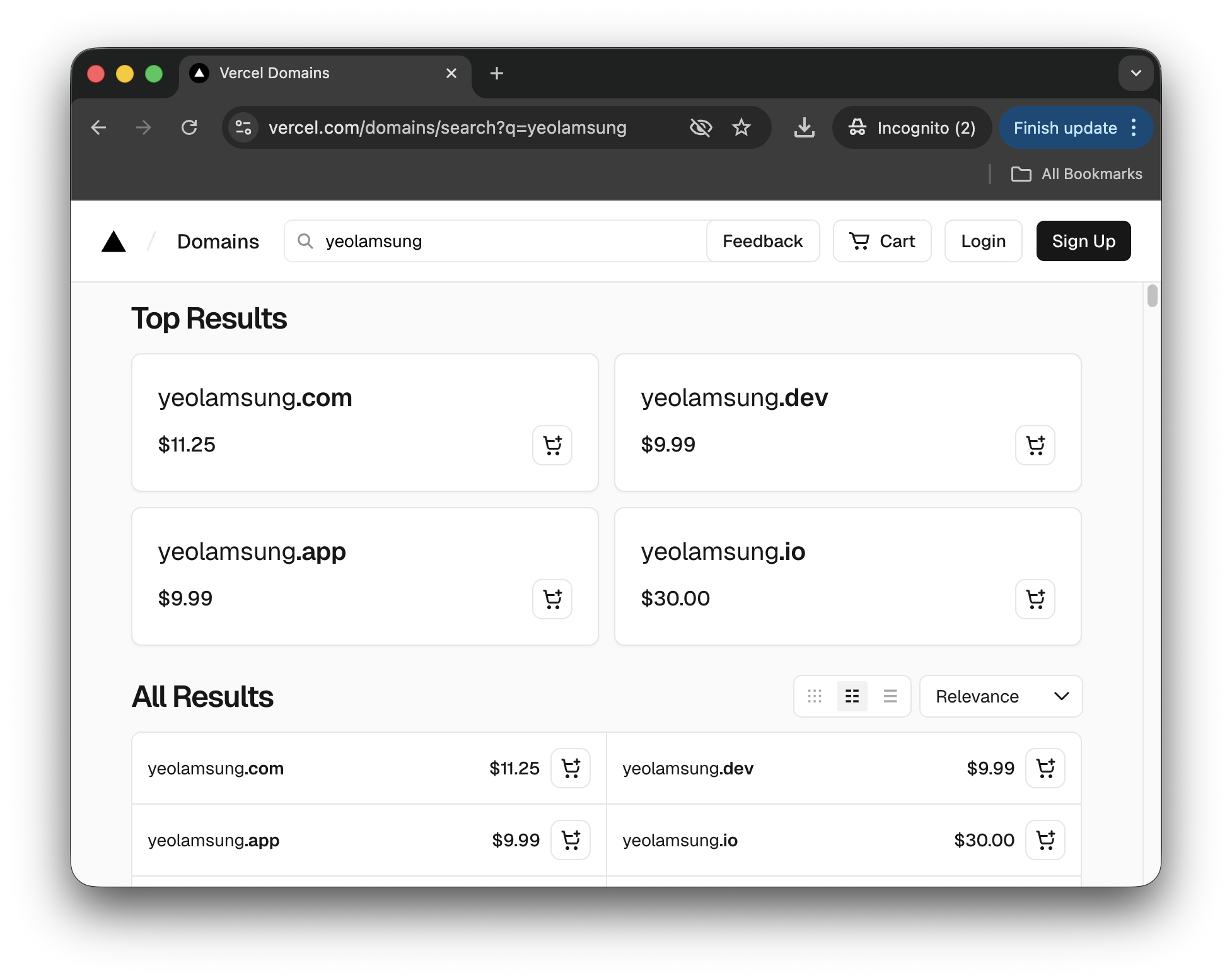Screen dimensions: 1232x980
Task: Open Chrome's three-dot menu
Action: (1134, 128)
